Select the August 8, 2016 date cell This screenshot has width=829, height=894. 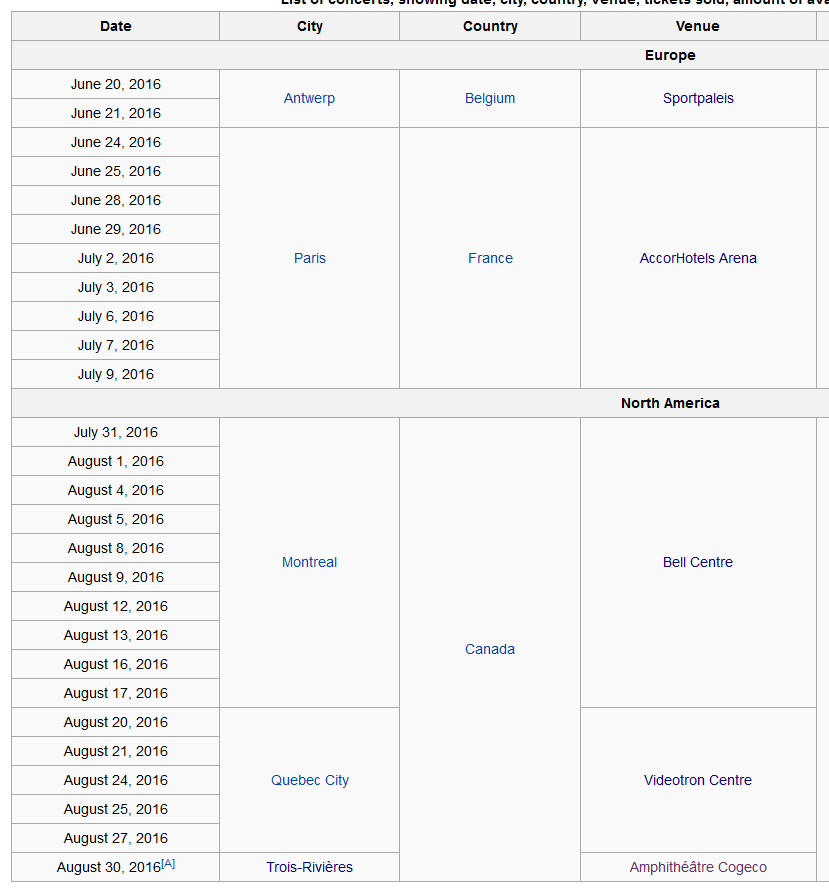click(116, 548)
